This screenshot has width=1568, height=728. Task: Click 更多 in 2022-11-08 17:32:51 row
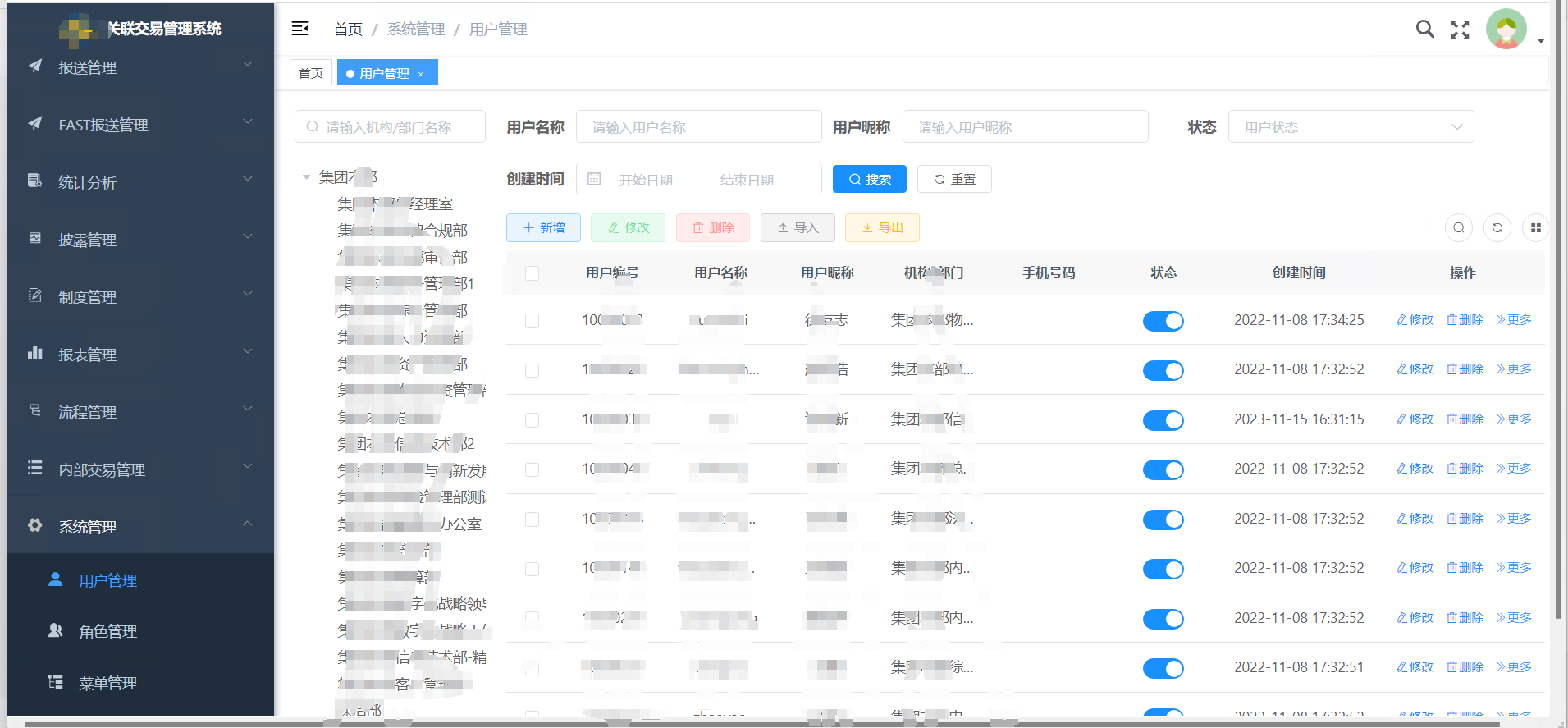tap(1515, 667)
